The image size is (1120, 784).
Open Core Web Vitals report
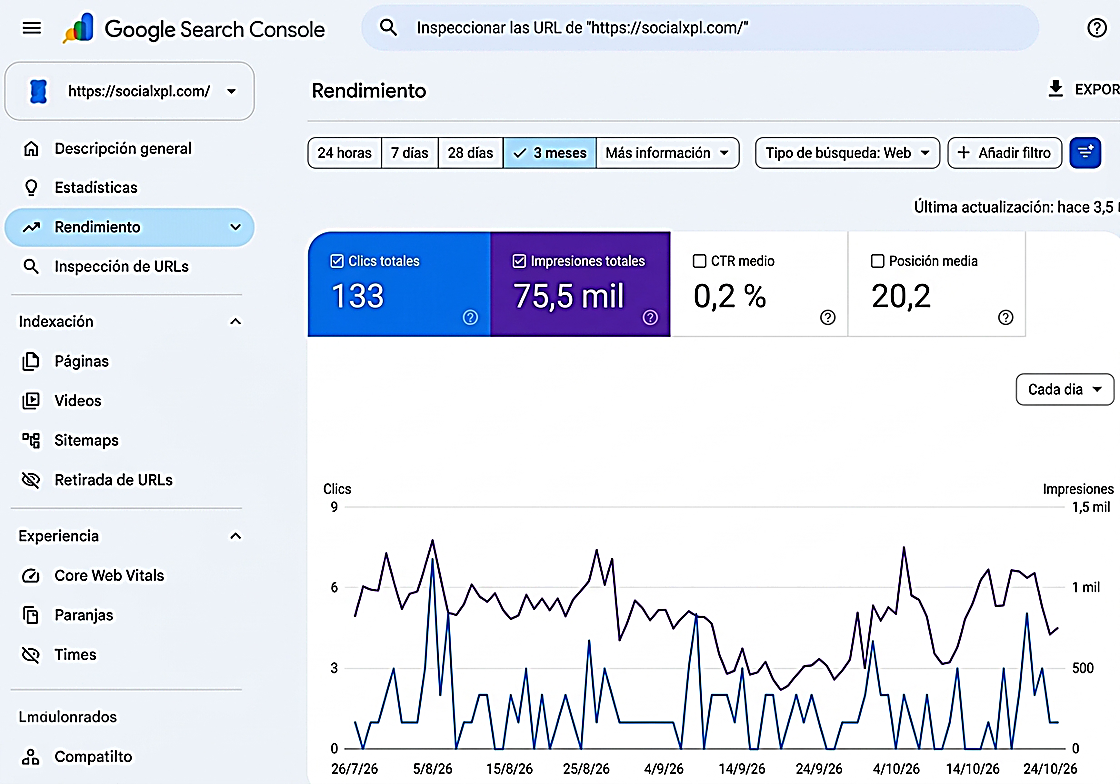tap(129, 576)
